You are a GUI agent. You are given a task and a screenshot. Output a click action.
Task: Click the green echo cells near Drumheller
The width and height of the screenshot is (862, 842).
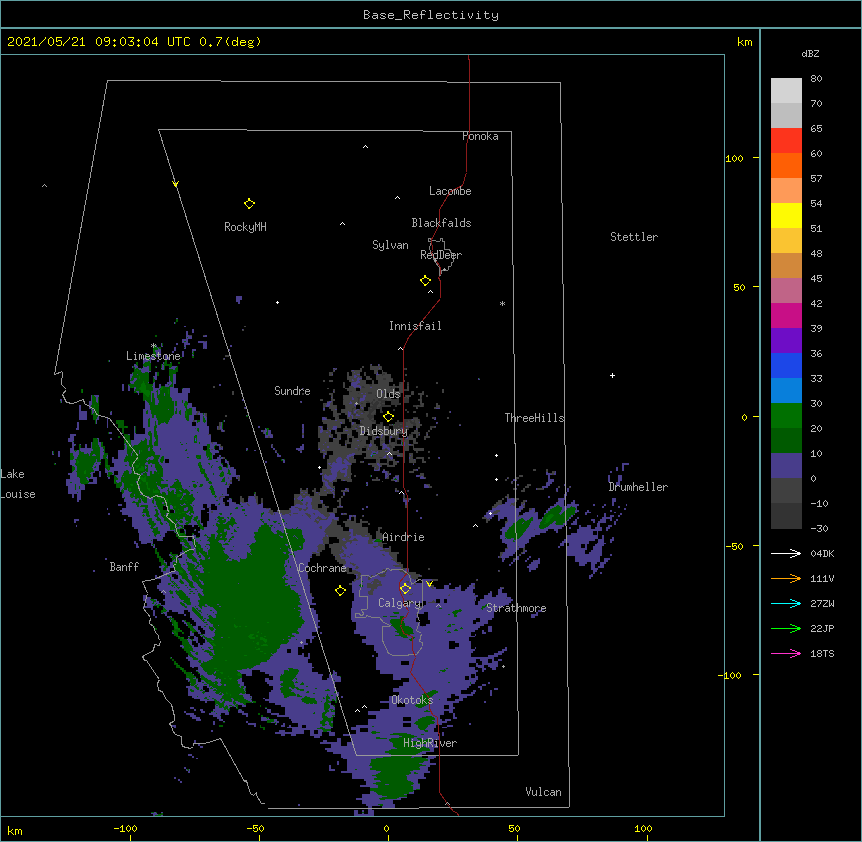[539, 521]
